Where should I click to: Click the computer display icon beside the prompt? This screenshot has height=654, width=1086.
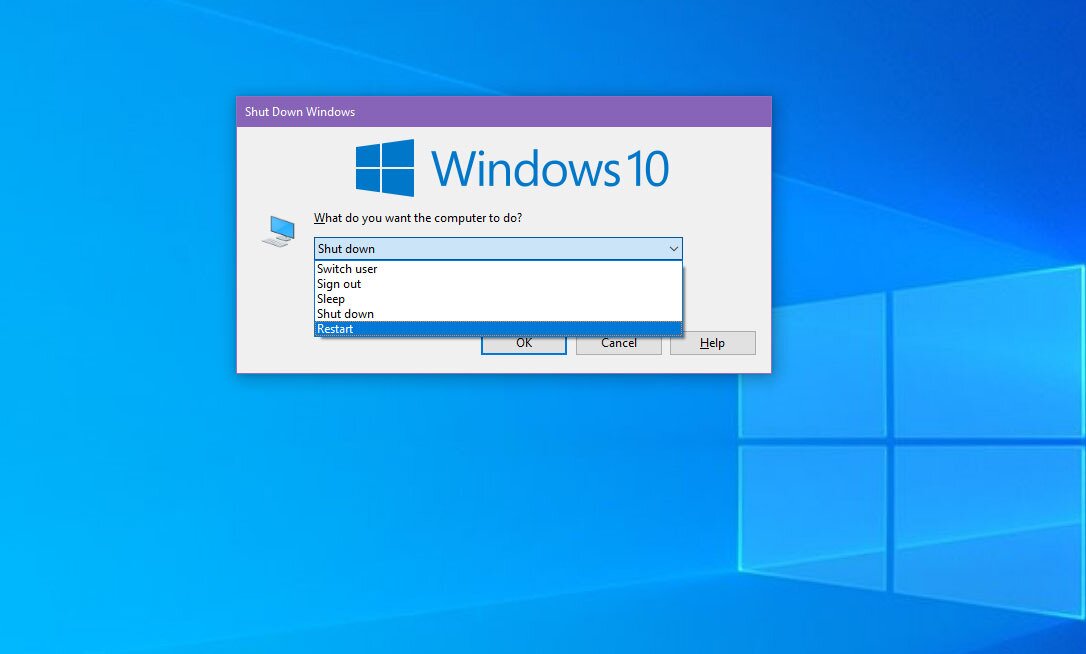(277, 228)
